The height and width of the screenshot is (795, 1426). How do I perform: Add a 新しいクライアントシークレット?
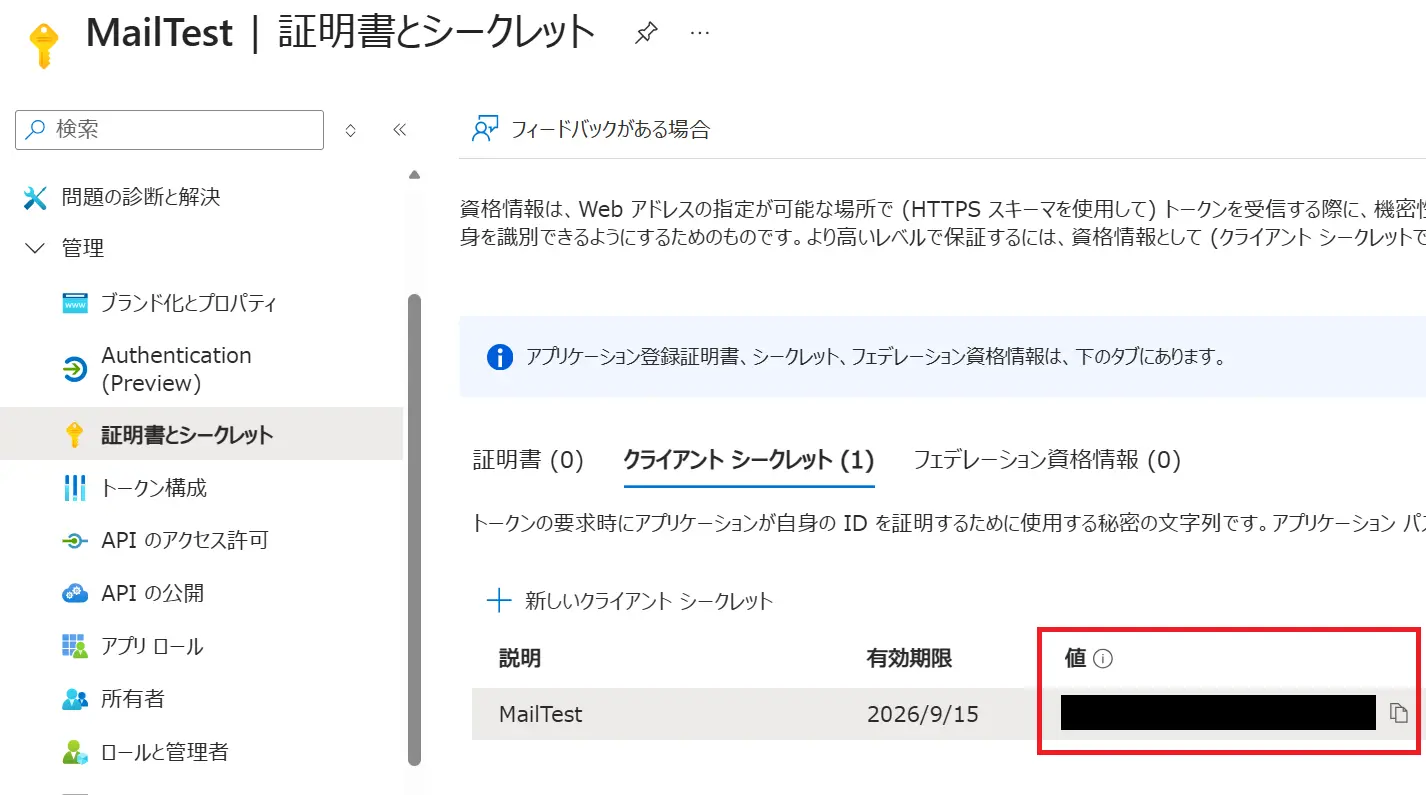[x=629, y=600]
